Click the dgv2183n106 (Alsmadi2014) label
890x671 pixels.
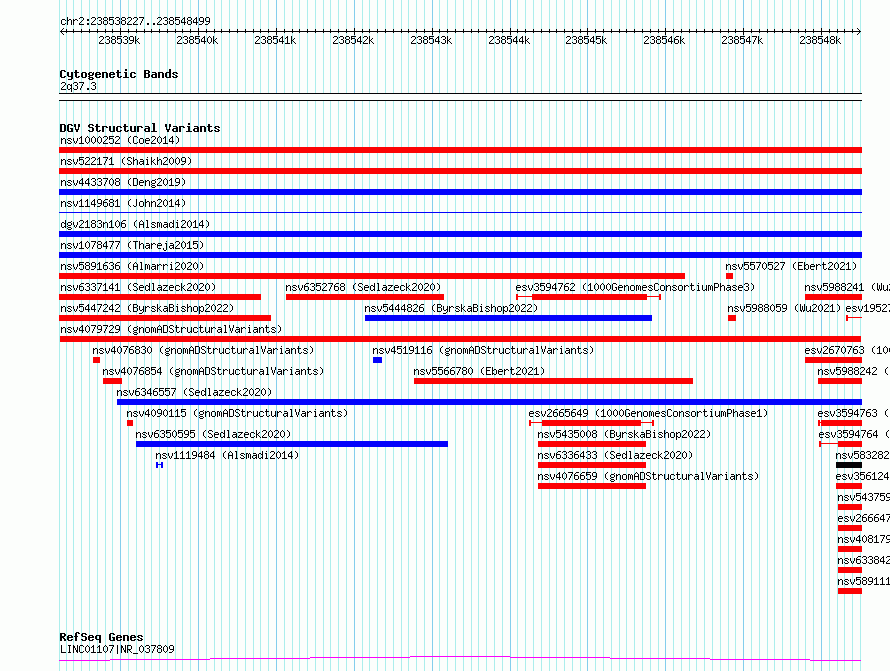(x=135, y=224)
